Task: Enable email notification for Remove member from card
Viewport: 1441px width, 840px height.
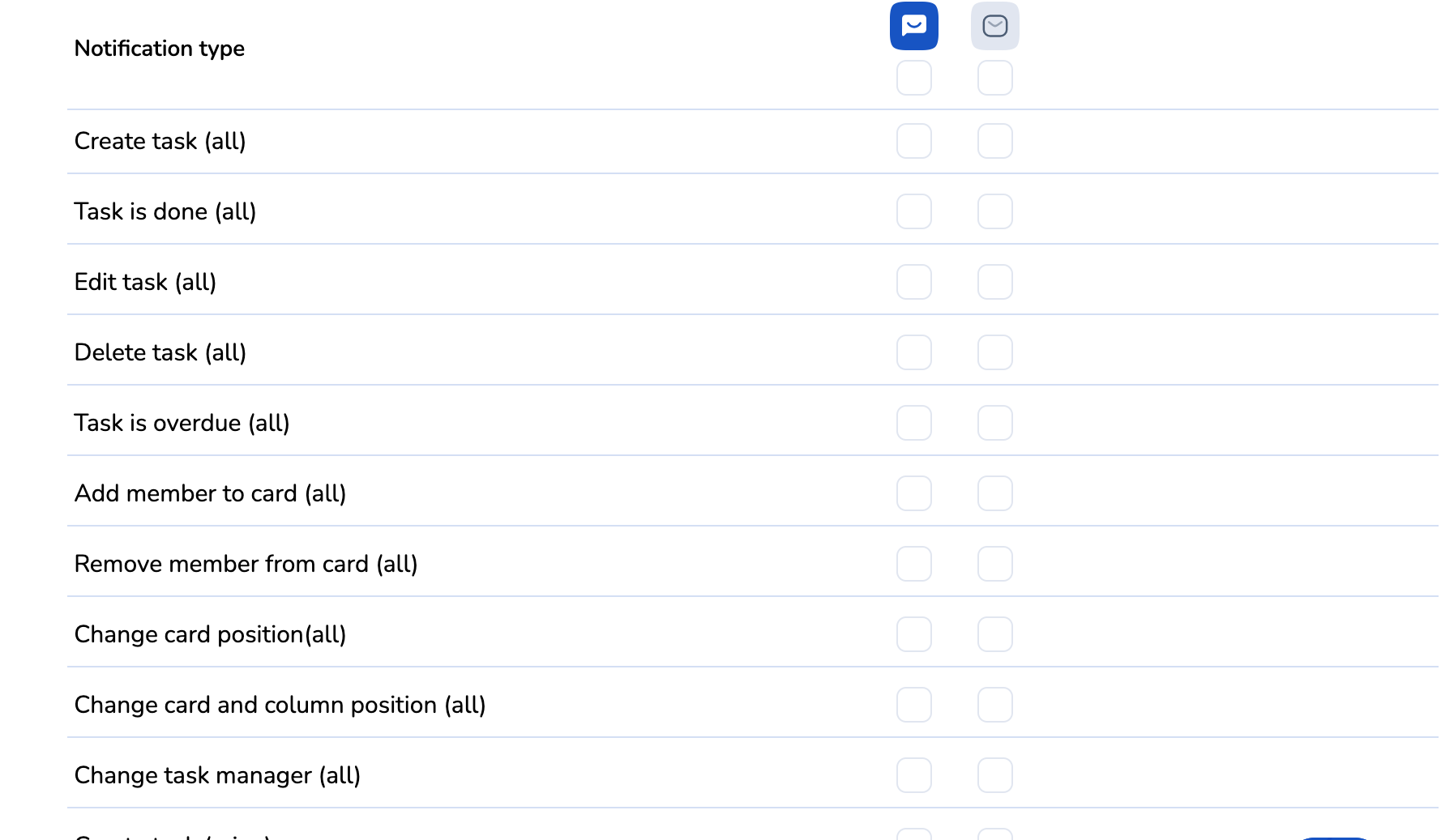Action: 994,564
